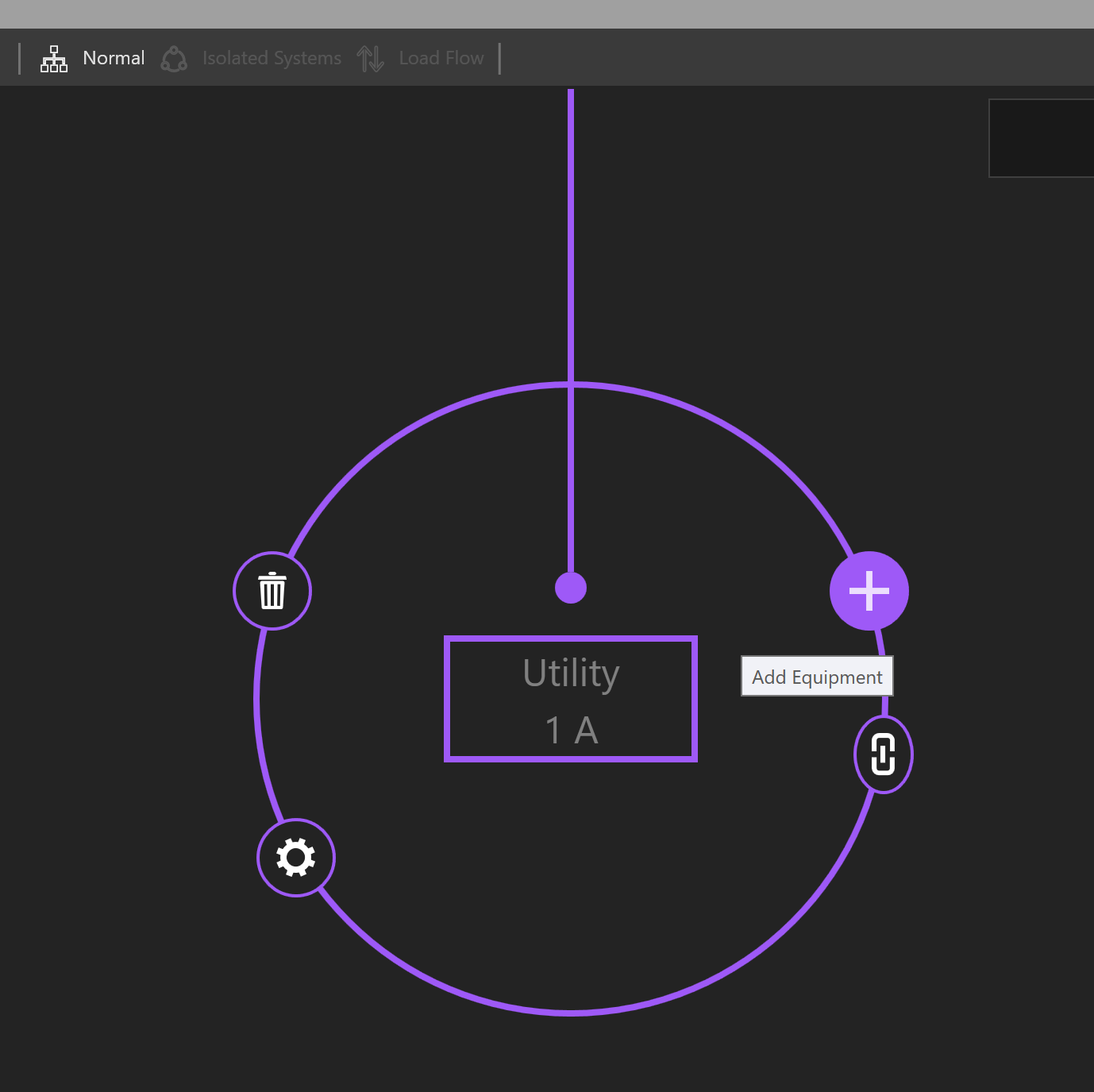1094x1092 pixels.
Task: Select the Isolated Systems mode label
Action: pos(272,58)
